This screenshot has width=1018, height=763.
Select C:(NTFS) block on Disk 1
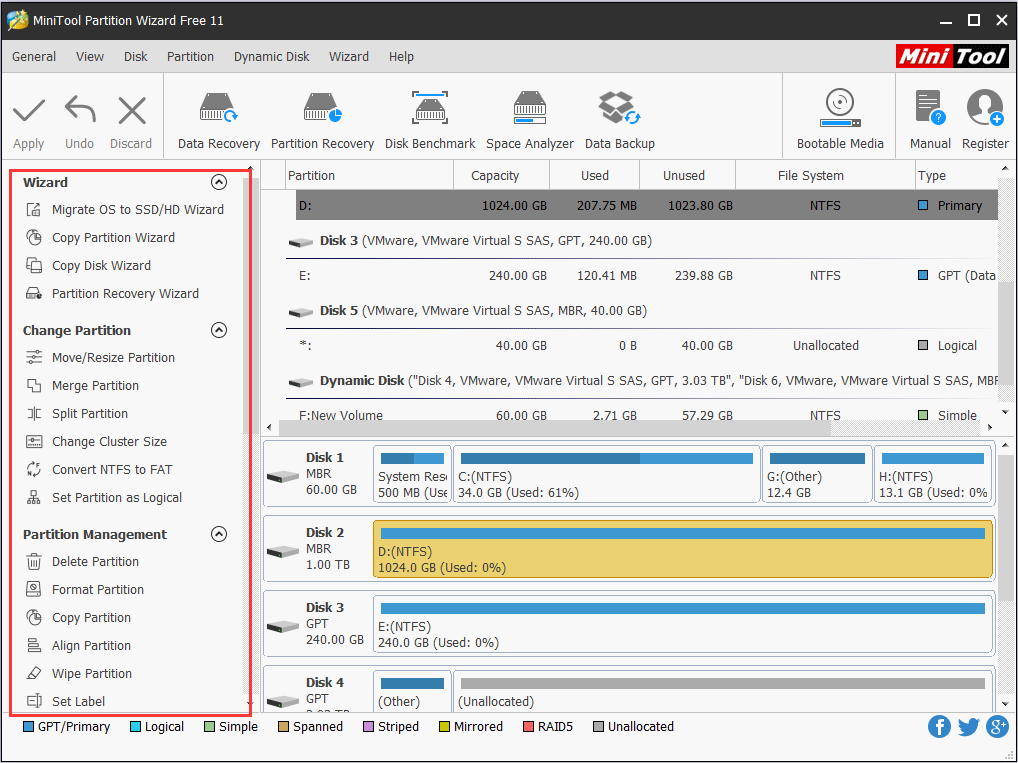click(606, 474)
